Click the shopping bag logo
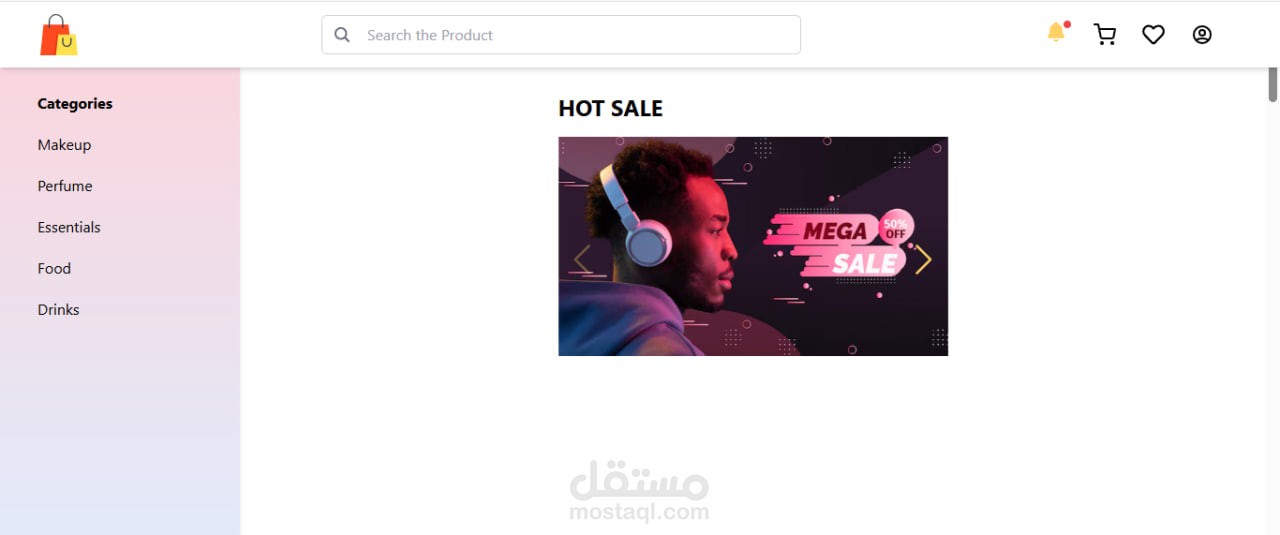The image size is (1280, 535). pos(59,35)
